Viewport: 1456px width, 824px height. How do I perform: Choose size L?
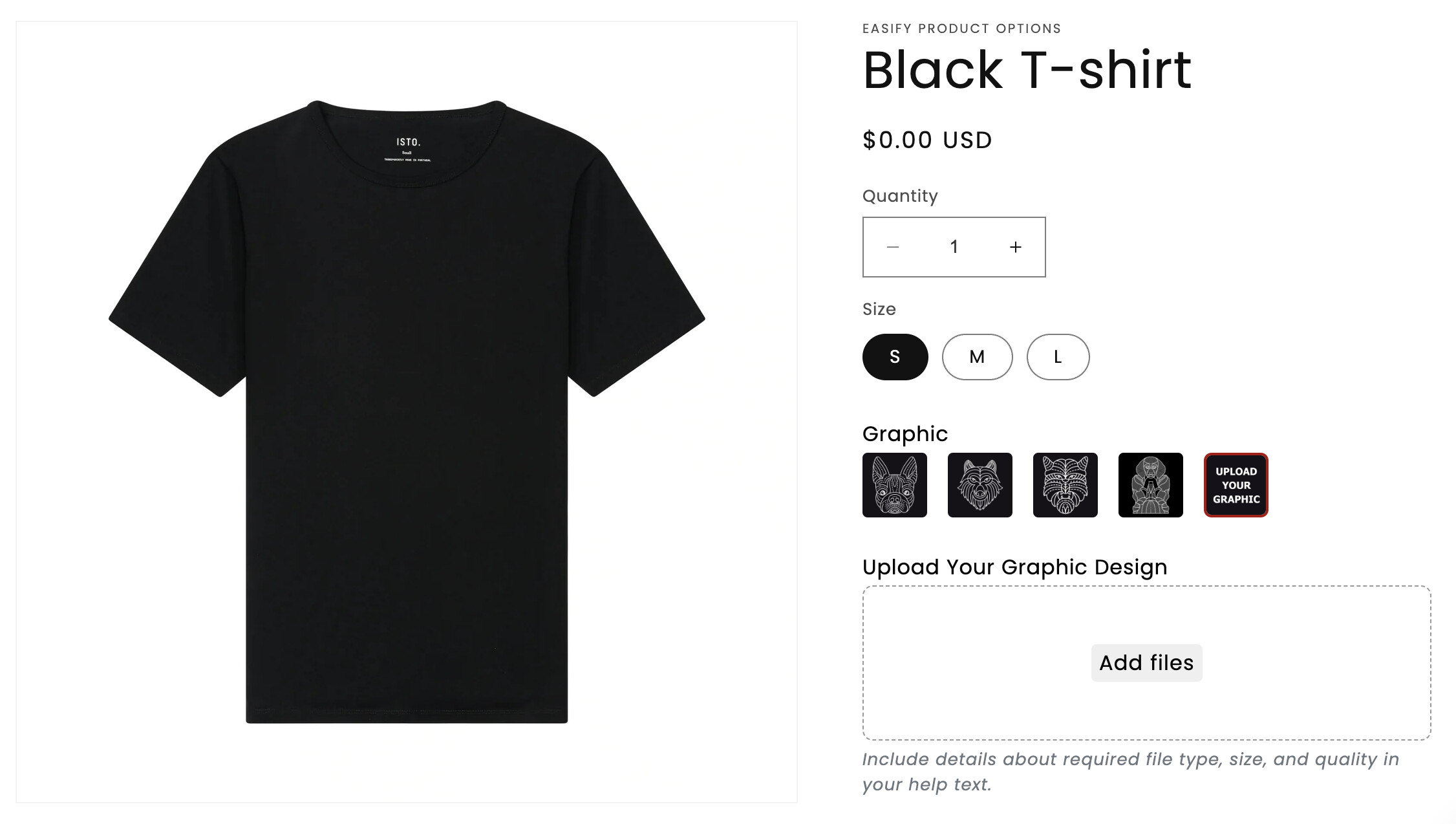click(1058, 357)
